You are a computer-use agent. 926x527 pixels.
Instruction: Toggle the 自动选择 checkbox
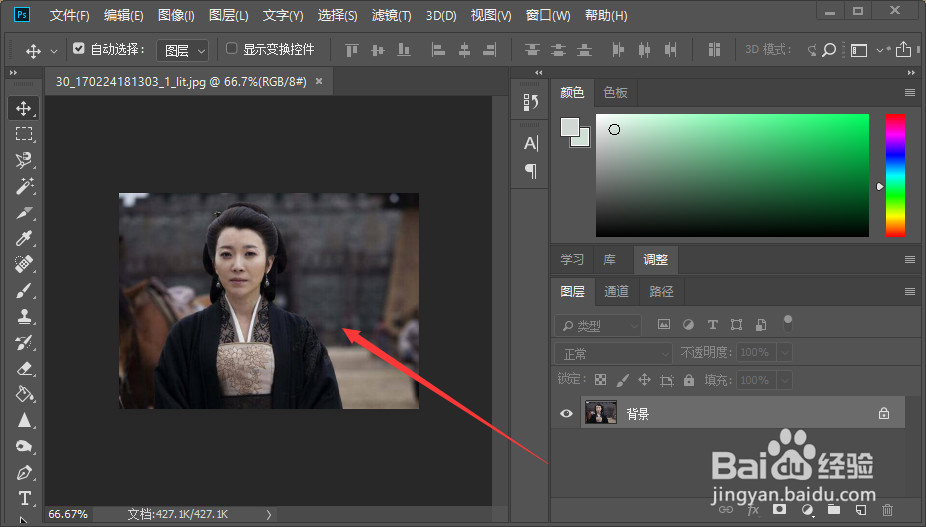click(x=79, y=48)
